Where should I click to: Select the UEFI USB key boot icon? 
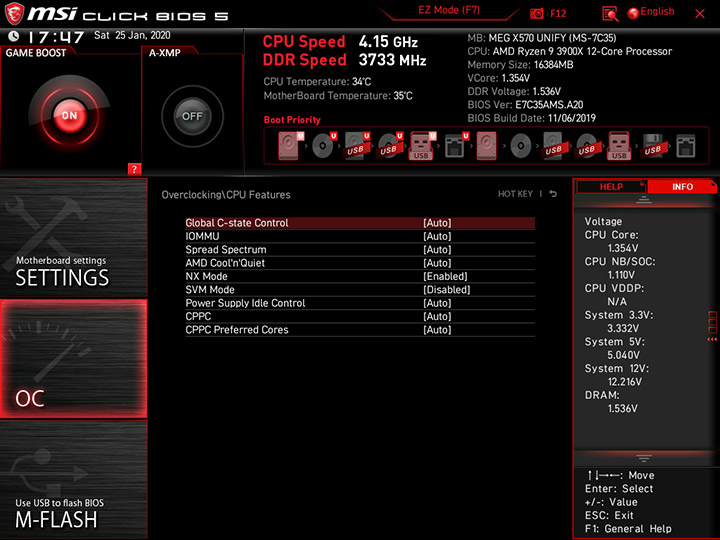pos(422,146)
